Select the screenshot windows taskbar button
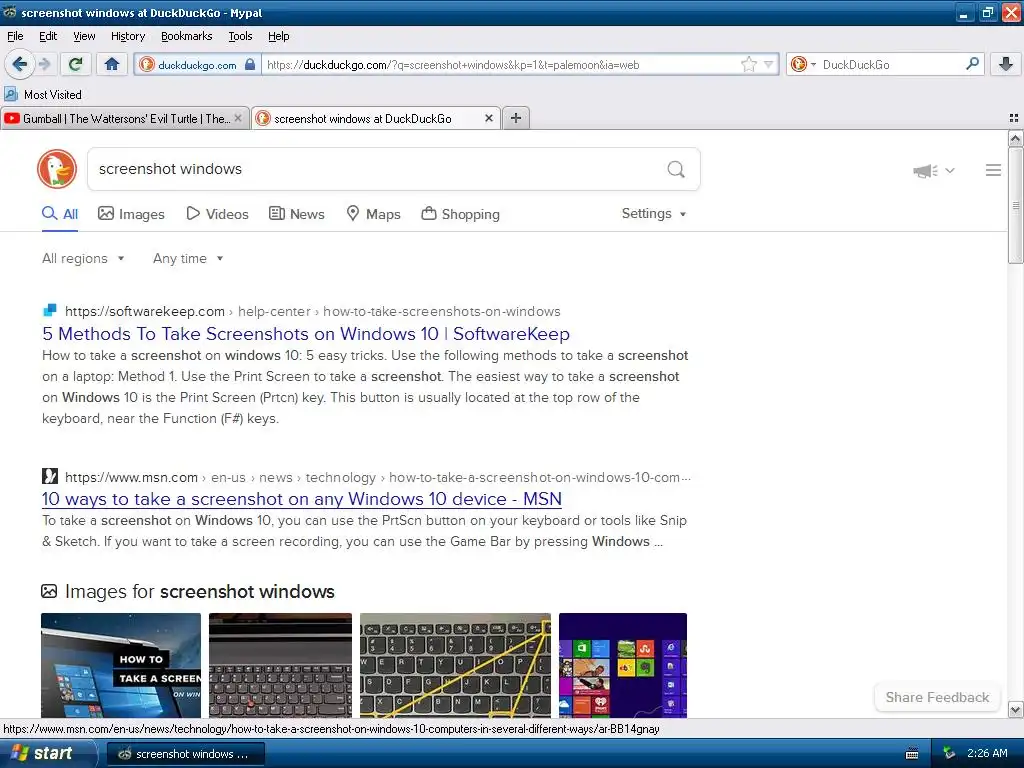1024x768 pixels. click(x=185, y=754)
